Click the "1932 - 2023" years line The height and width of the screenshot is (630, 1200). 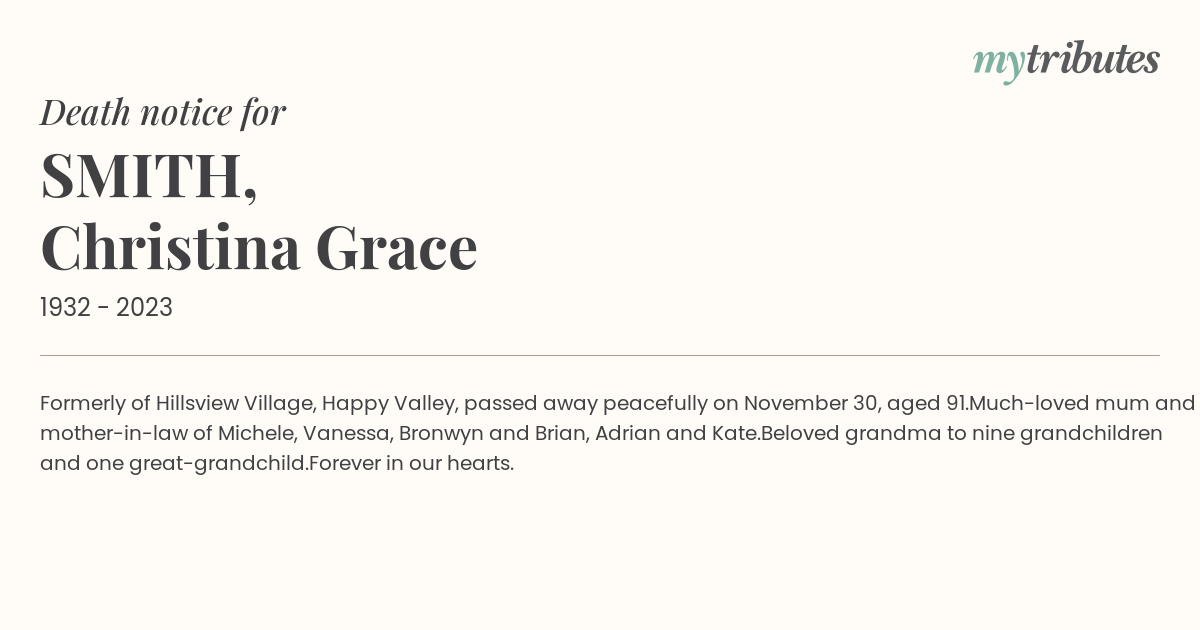tap(106, 308)
